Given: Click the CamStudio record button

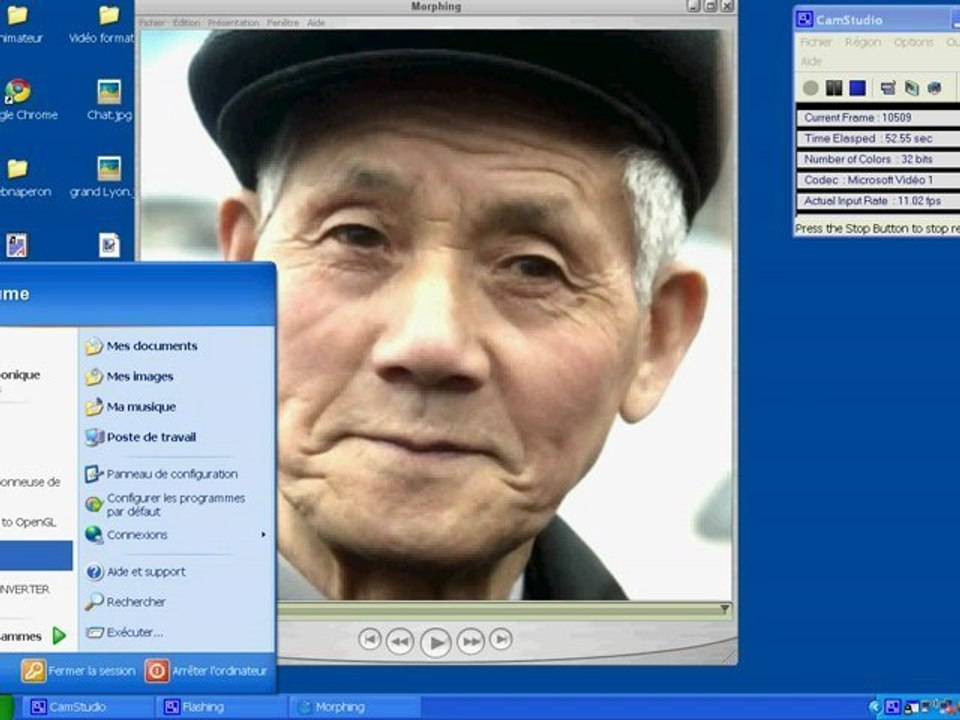Looking at the screenshot, I should coord(811,88).
